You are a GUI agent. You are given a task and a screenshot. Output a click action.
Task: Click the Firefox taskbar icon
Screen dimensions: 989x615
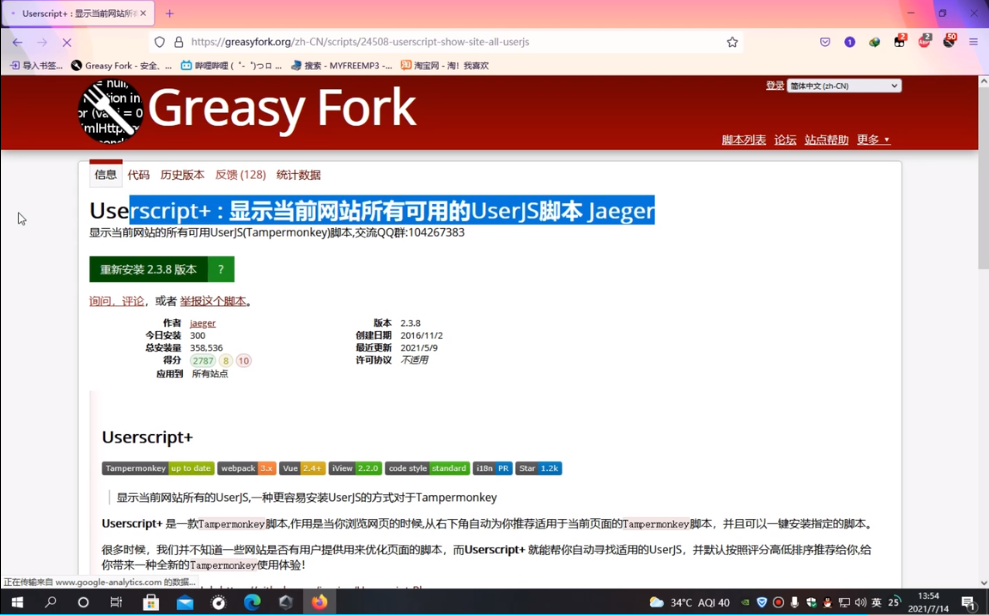click(320, 602)
